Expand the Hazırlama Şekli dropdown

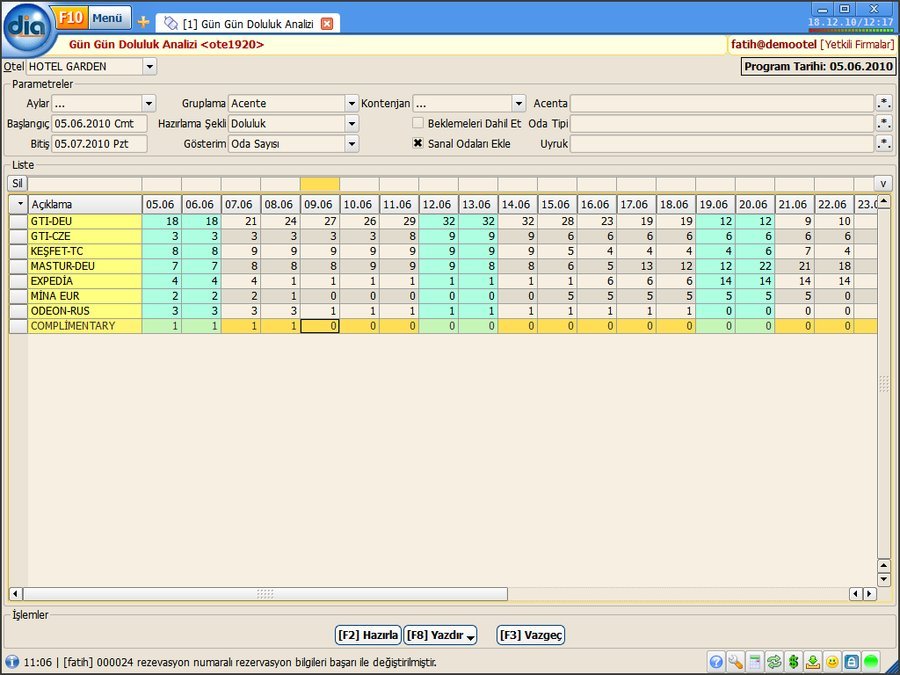[352, 123]
